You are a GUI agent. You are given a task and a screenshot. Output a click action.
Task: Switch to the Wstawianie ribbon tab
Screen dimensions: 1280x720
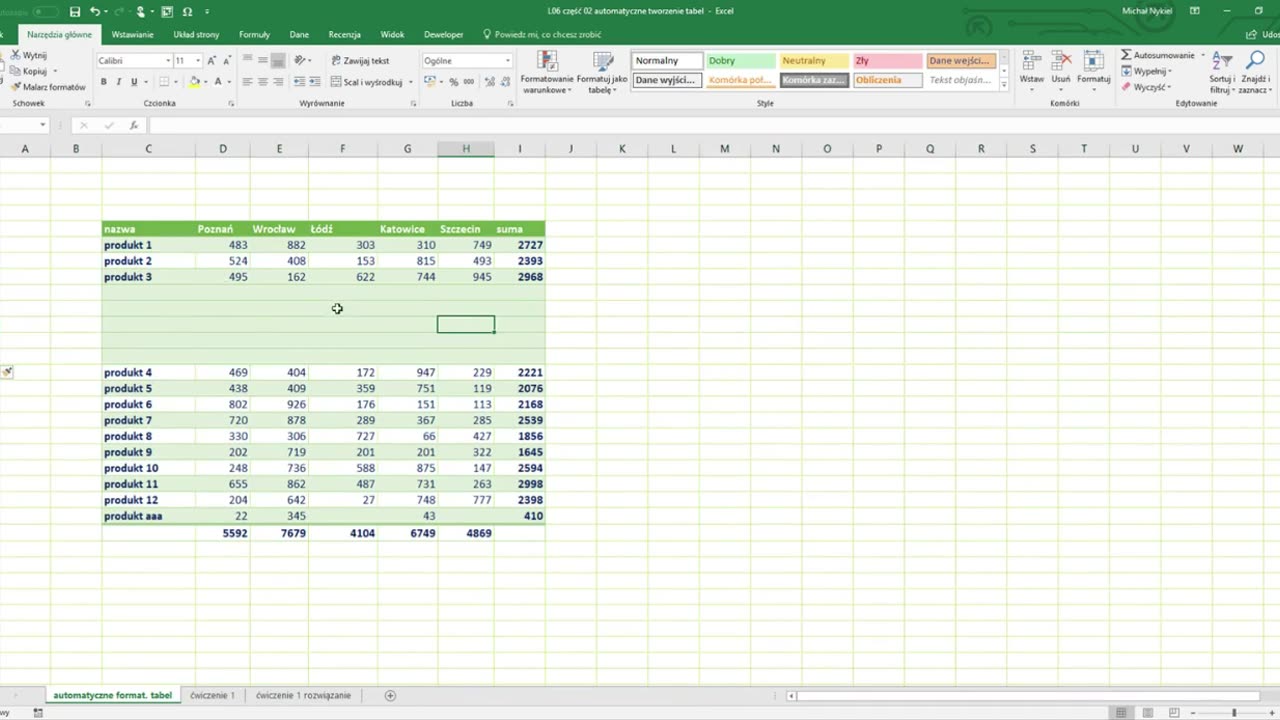pos(132,34)
